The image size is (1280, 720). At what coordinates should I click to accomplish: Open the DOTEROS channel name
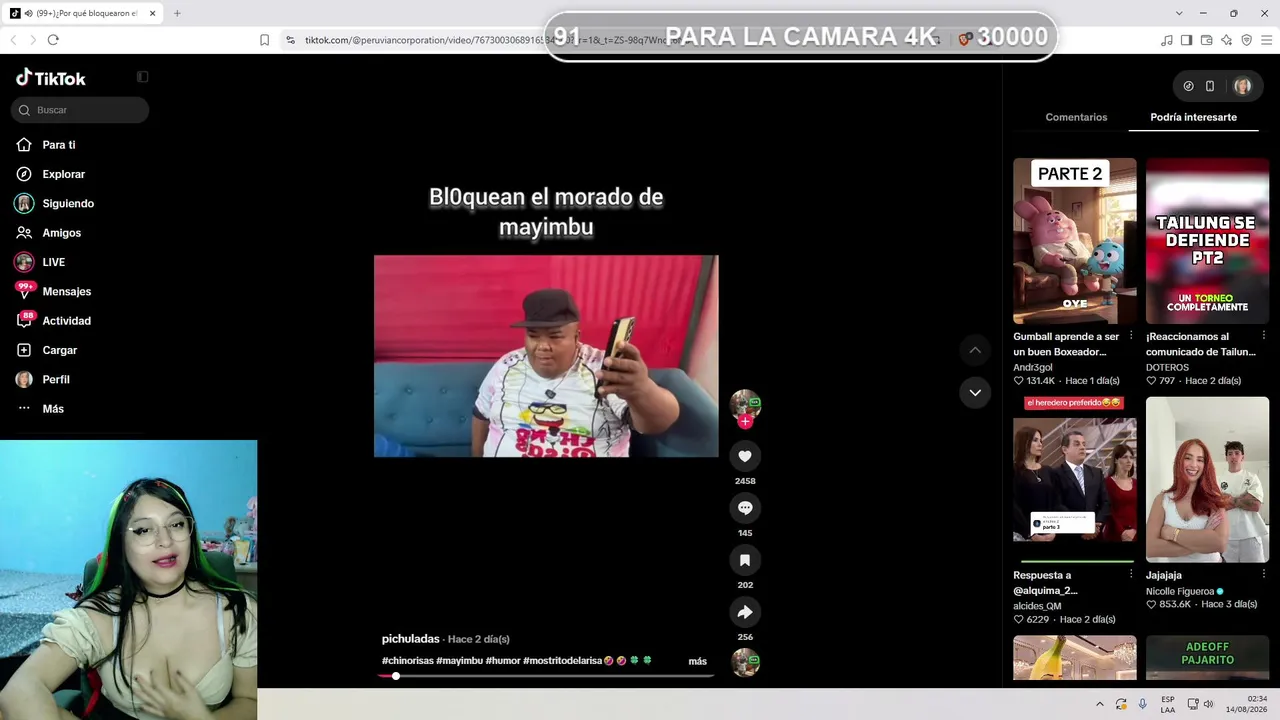(1167, 367)
